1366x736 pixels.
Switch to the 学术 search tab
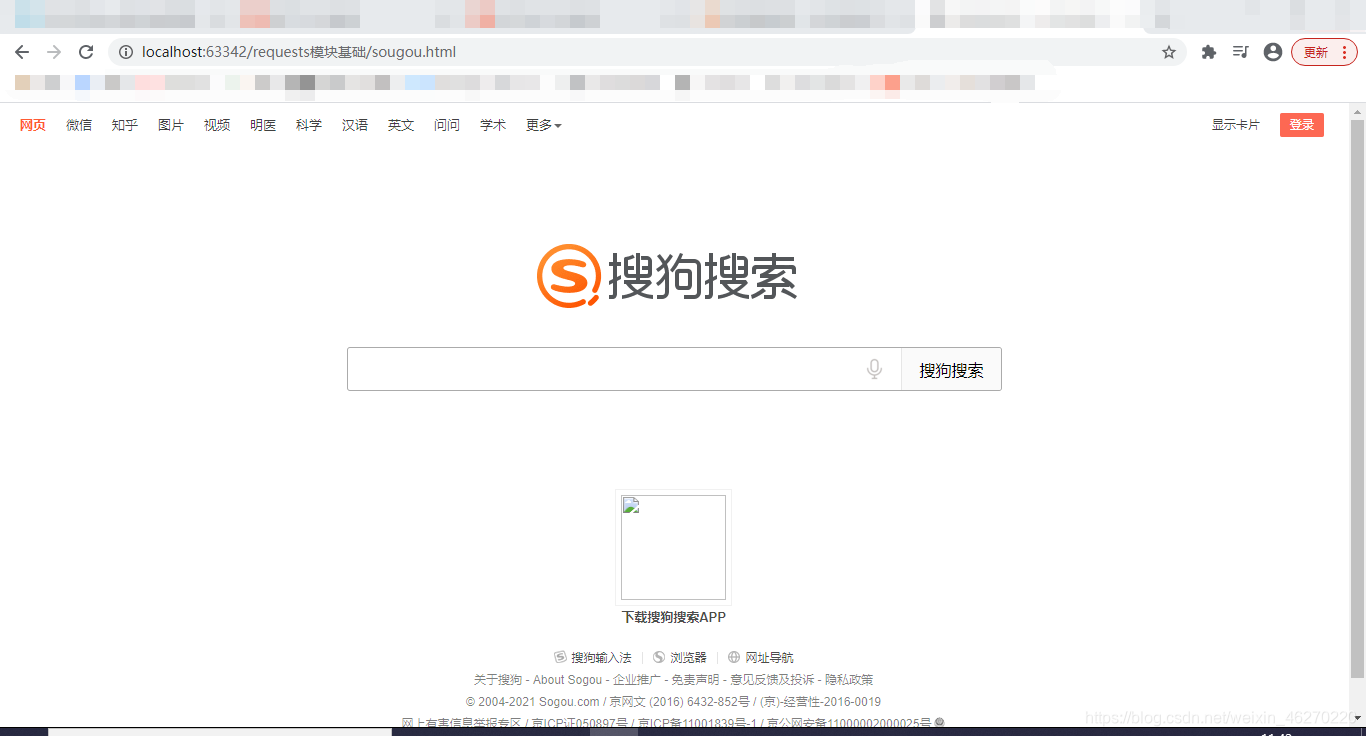pyautogui.click(x=492, y=124)
